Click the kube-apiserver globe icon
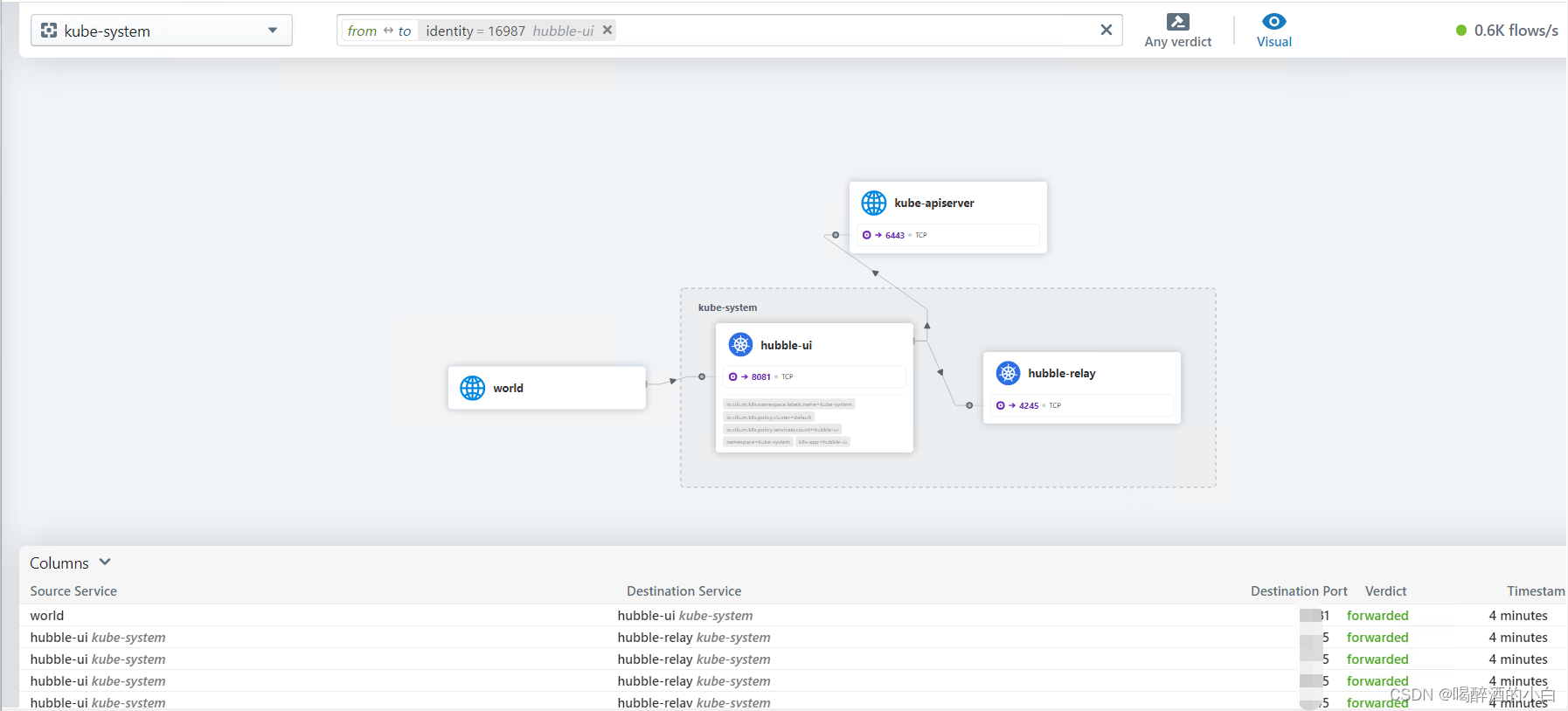The width and height of the screenshot is (1568, 711). point(874,203)
